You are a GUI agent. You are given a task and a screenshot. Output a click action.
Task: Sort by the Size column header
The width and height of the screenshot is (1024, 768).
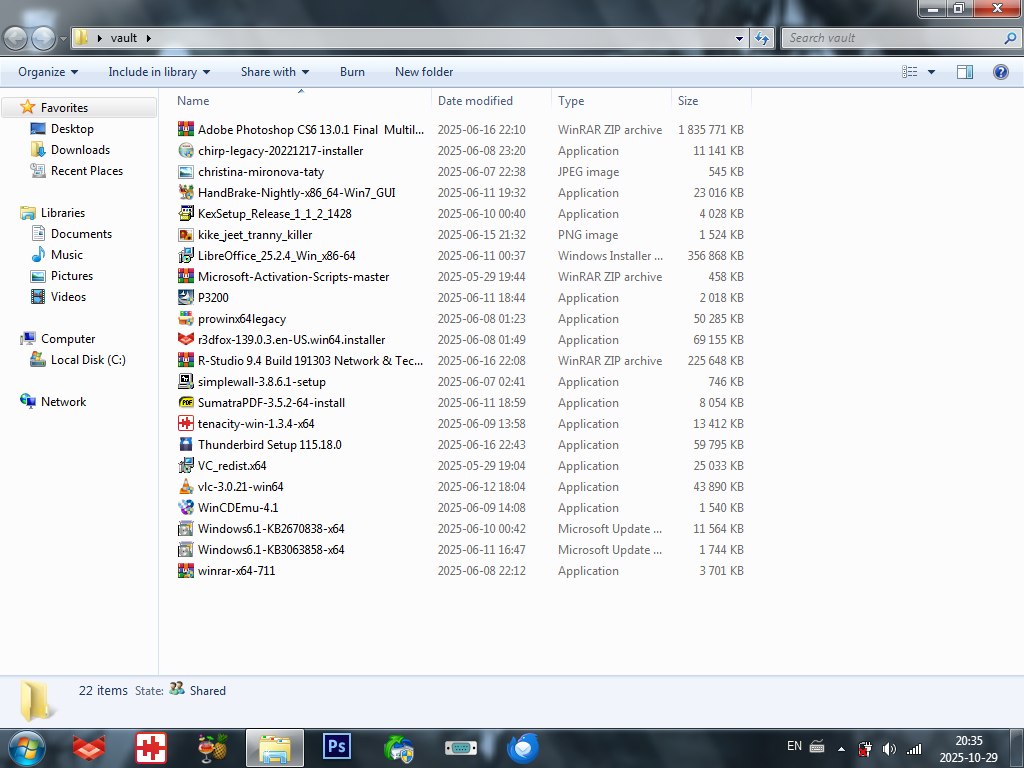click(711, 101)
